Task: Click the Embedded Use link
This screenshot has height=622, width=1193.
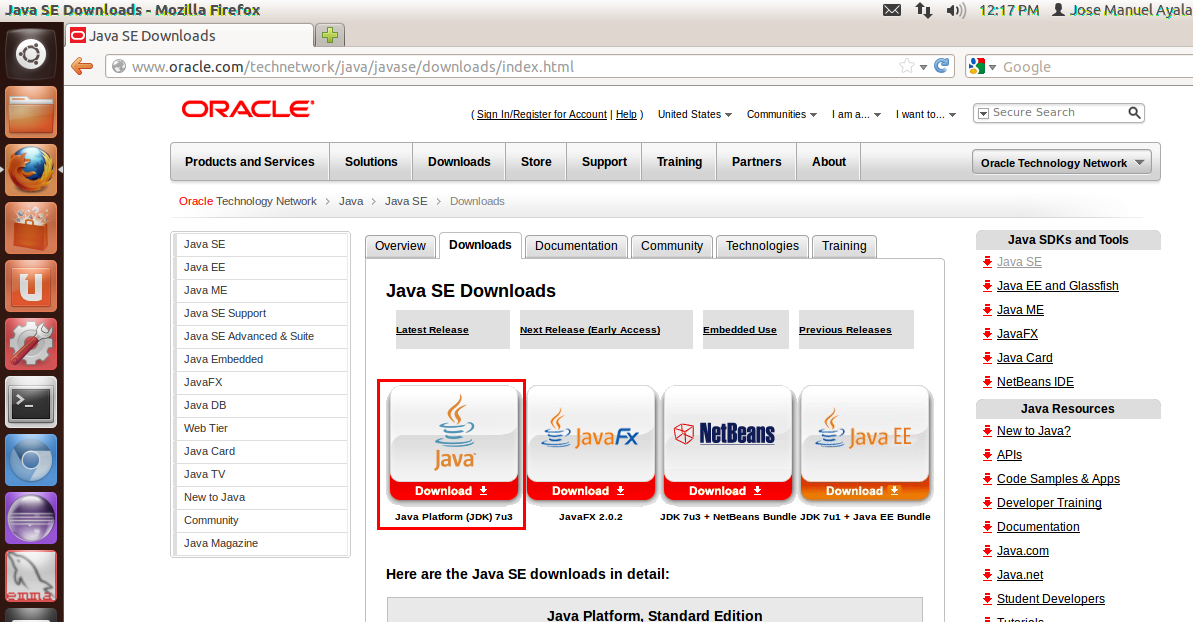Action: [740, 330]
